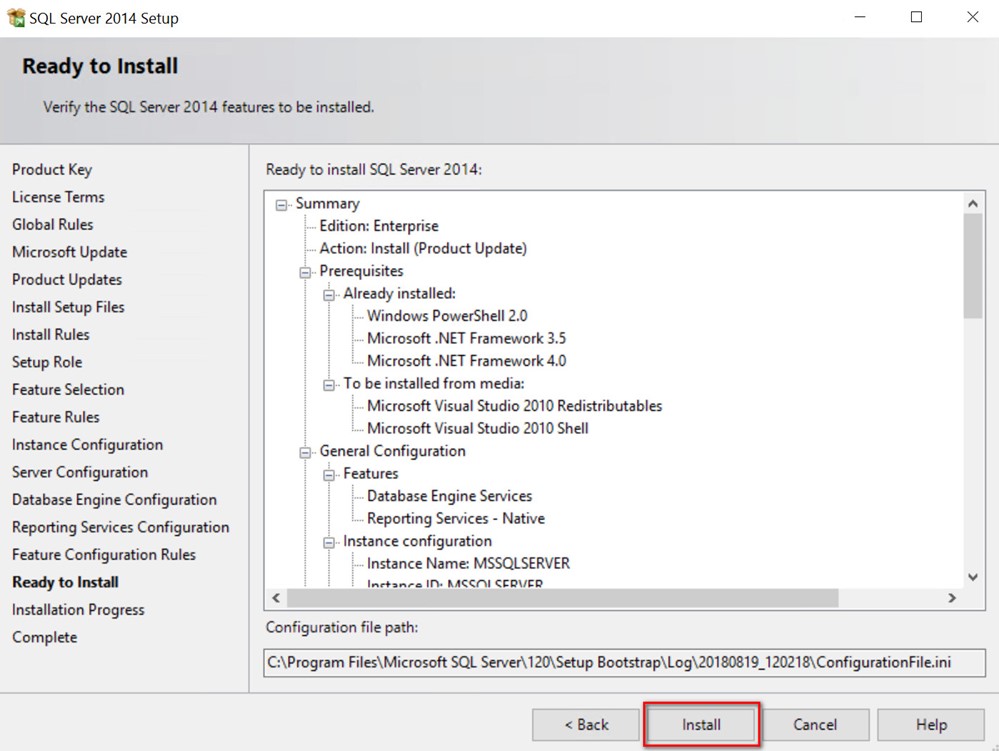The width and height of the screenshot is (999, 751).
Task: Select the Product Updates step
Action: click(x=67, y=280)
